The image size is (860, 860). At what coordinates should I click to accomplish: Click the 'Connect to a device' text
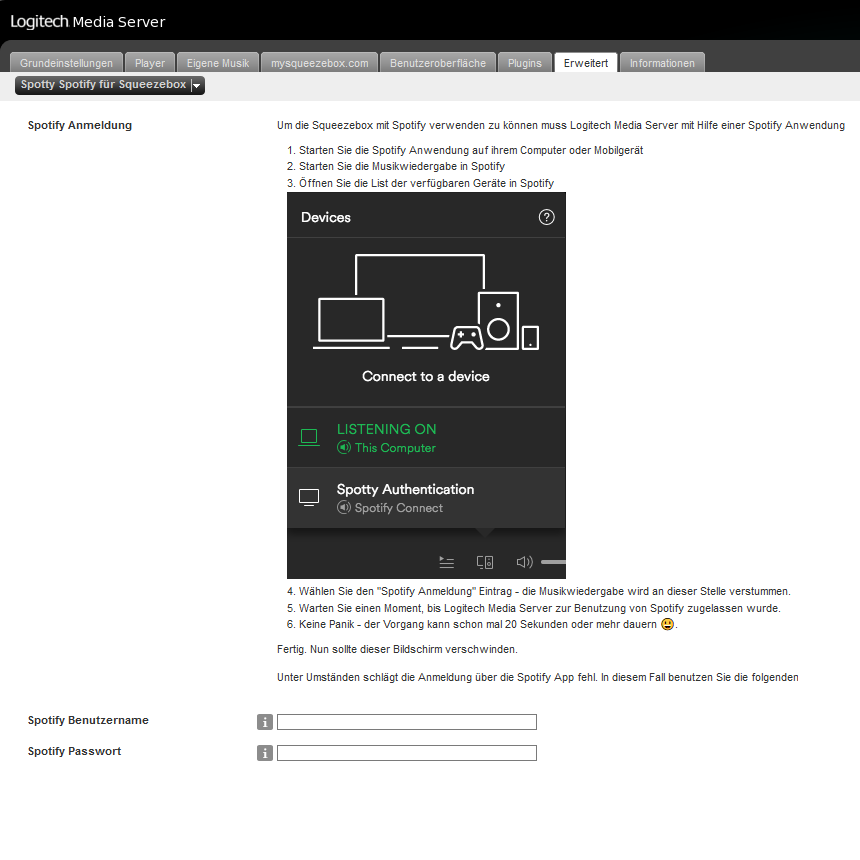coord(426,376)
